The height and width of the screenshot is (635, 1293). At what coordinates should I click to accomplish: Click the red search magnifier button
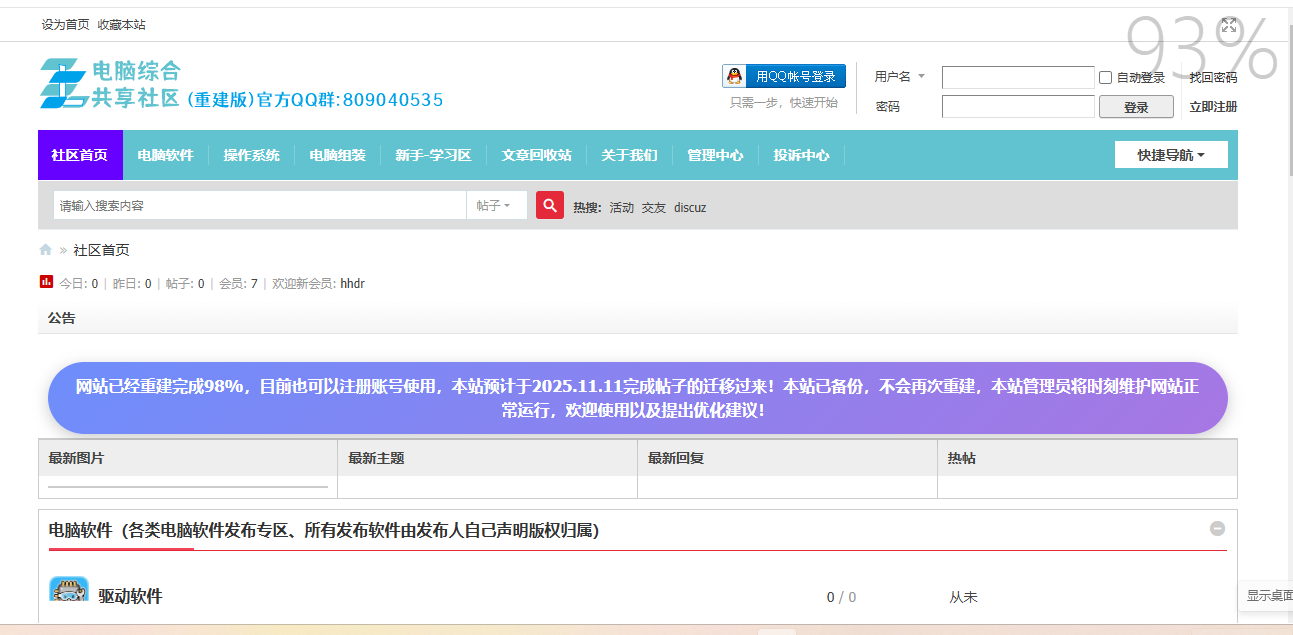550,205
